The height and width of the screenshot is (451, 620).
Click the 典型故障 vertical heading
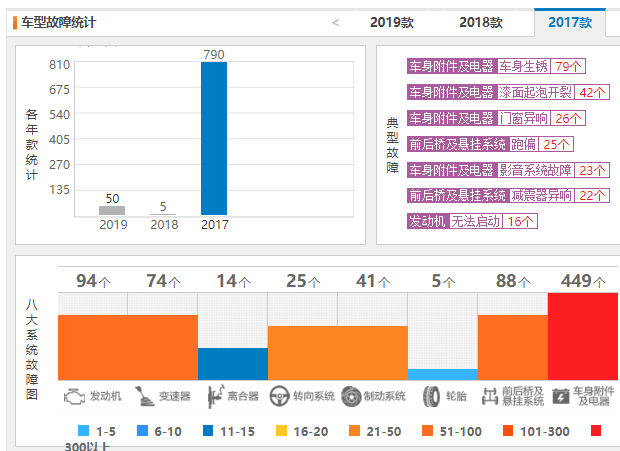pos(392,145)
